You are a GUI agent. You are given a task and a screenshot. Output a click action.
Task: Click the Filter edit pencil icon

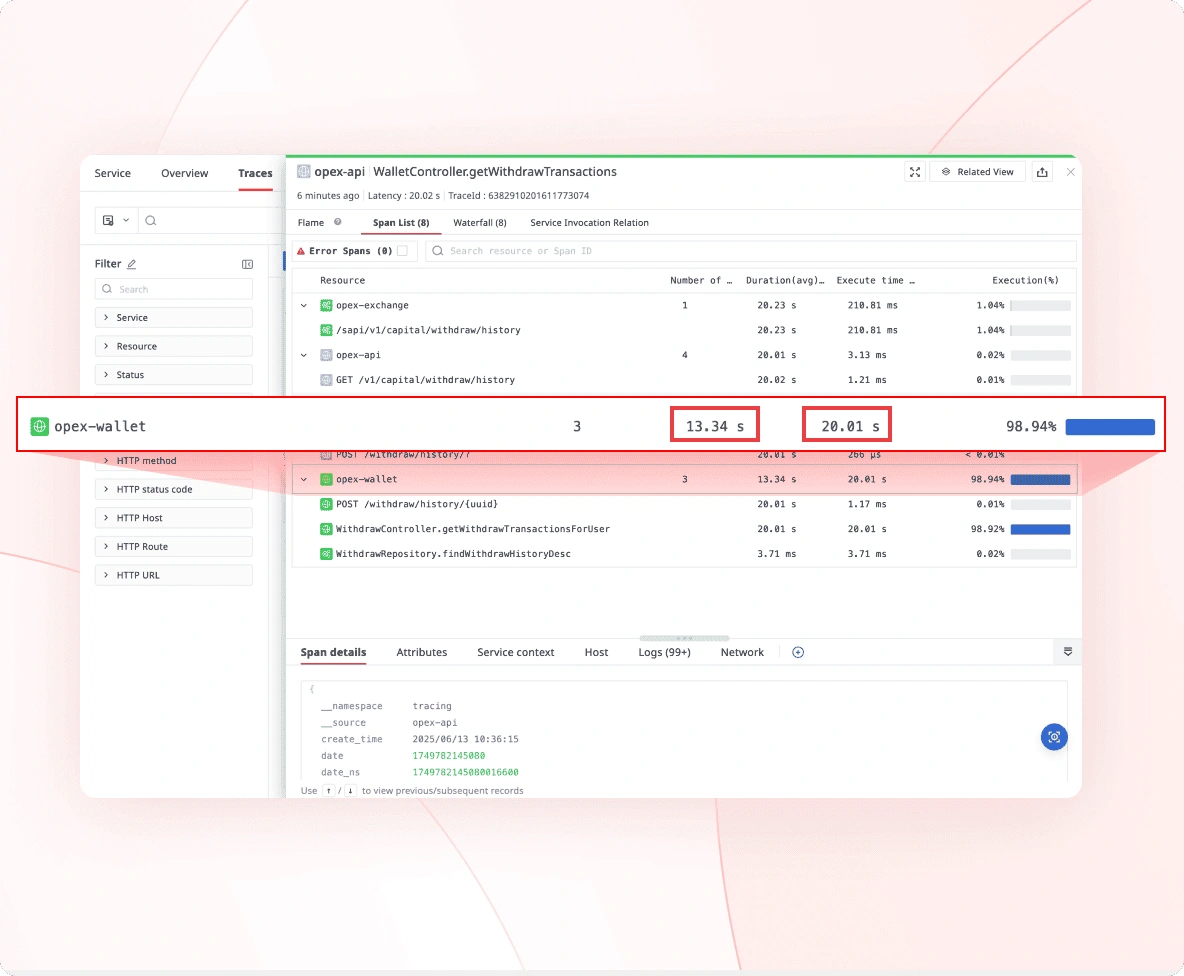(x=132, y=264)
